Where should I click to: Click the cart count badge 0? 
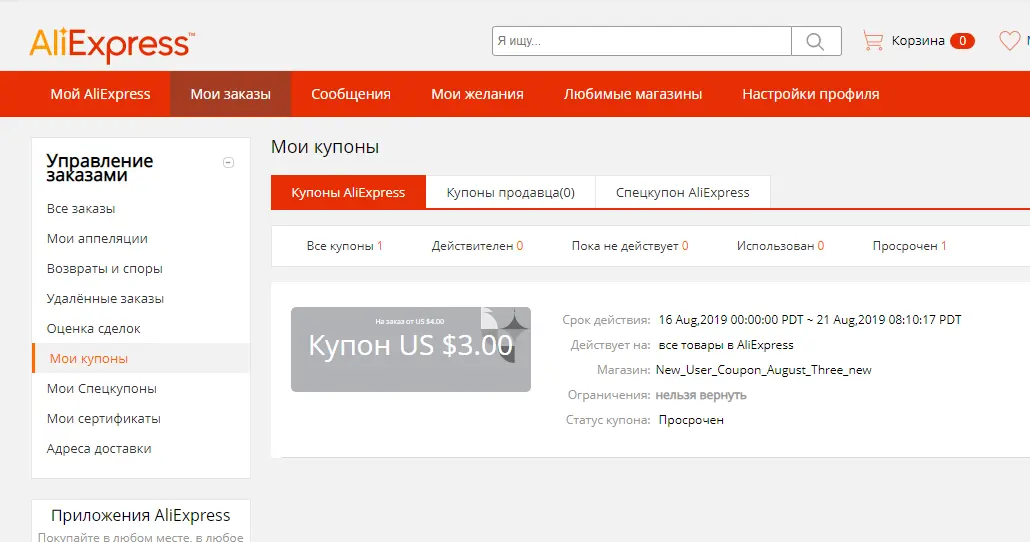click(962, 41)
